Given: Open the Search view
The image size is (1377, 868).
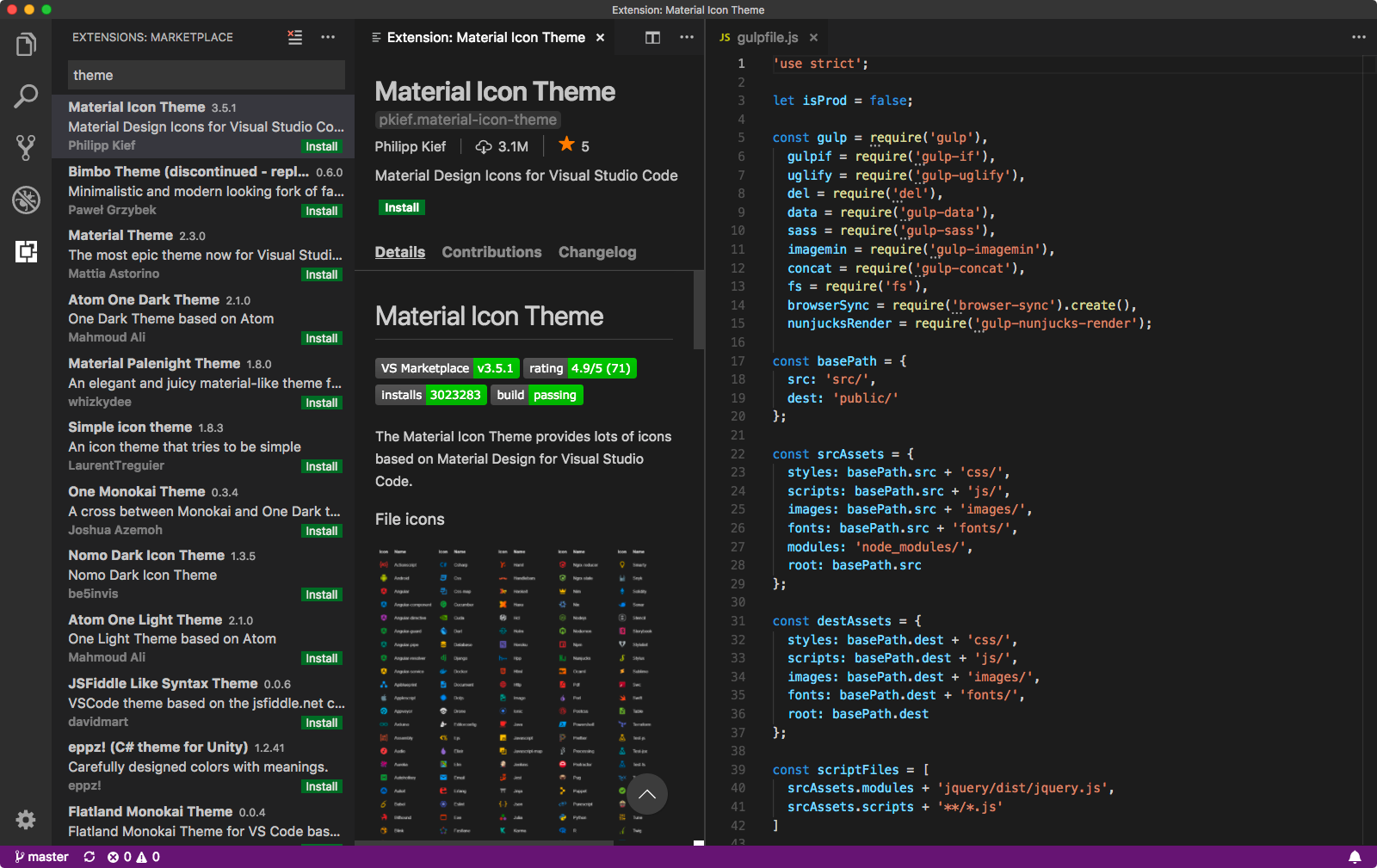Looking at the screenshot, I should click(26, 95).
